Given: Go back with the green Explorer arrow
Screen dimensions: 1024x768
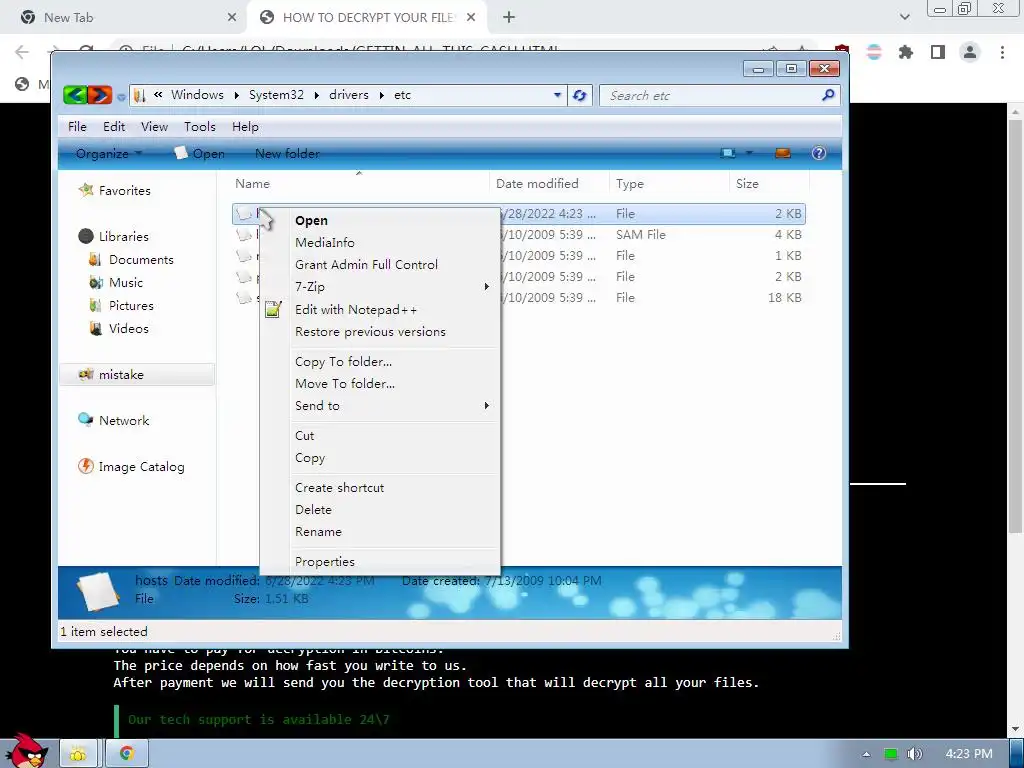Looking at the screenshot, I should [76, 95].
